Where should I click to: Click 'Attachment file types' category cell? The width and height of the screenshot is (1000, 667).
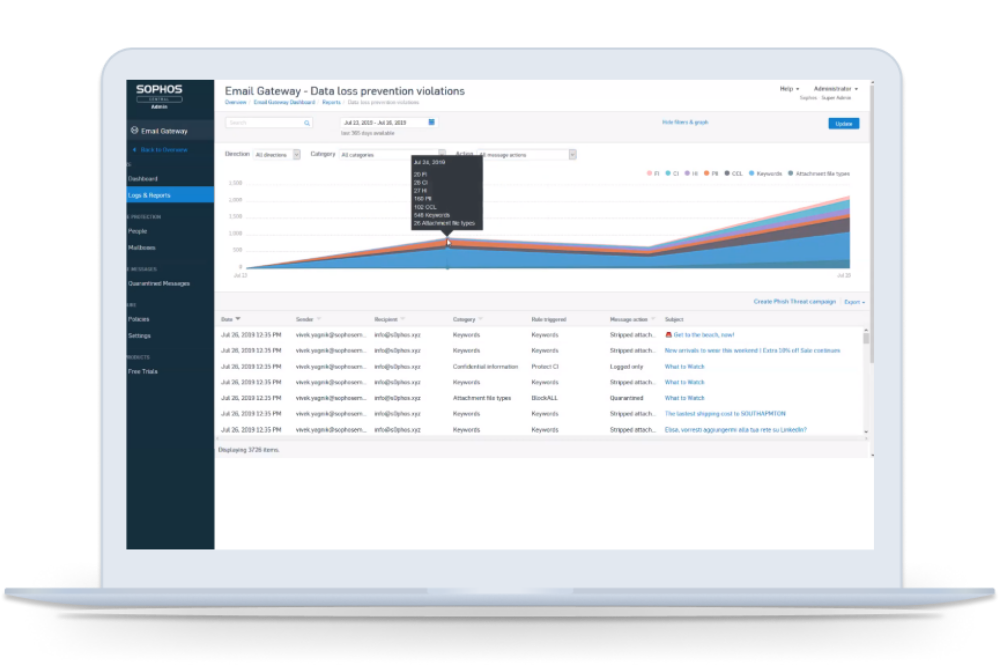click(x=482, y=398)
